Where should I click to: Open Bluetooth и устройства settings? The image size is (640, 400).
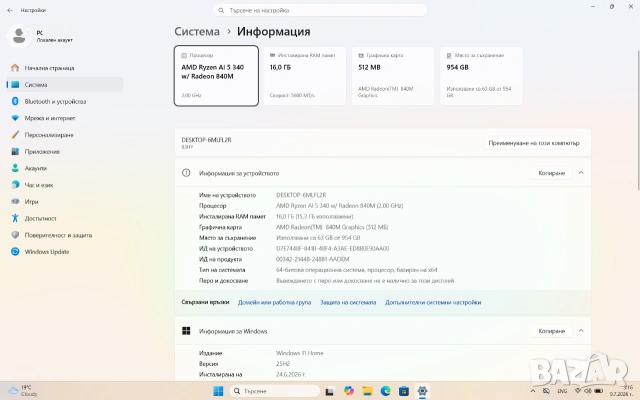[x=65, y=101]
